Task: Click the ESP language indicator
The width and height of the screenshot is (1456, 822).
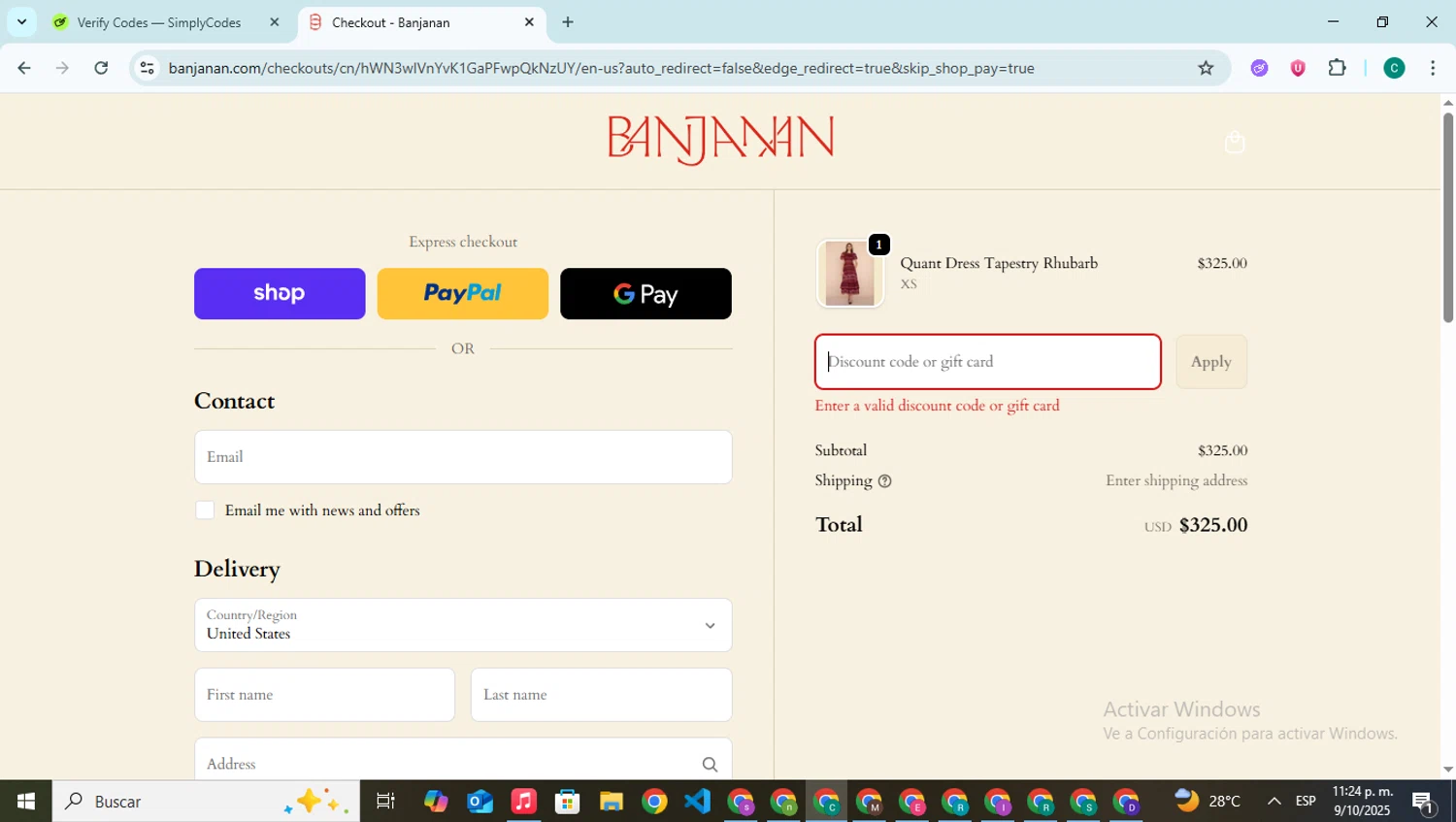Action: [x=1306, y=802]
